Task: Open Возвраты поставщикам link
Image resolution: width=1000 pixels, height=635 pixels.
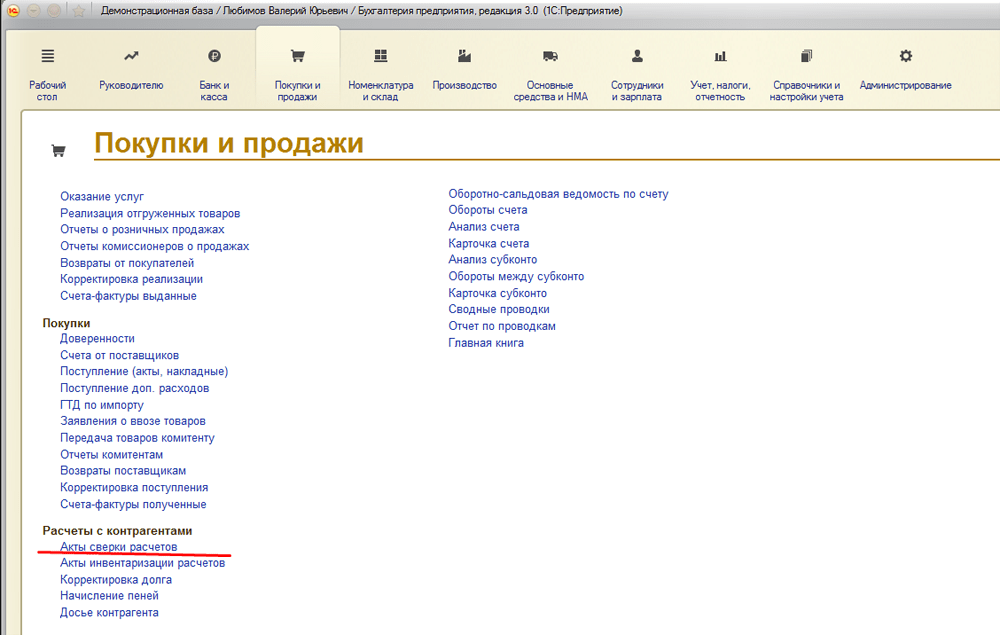Action: pos(123,471)
